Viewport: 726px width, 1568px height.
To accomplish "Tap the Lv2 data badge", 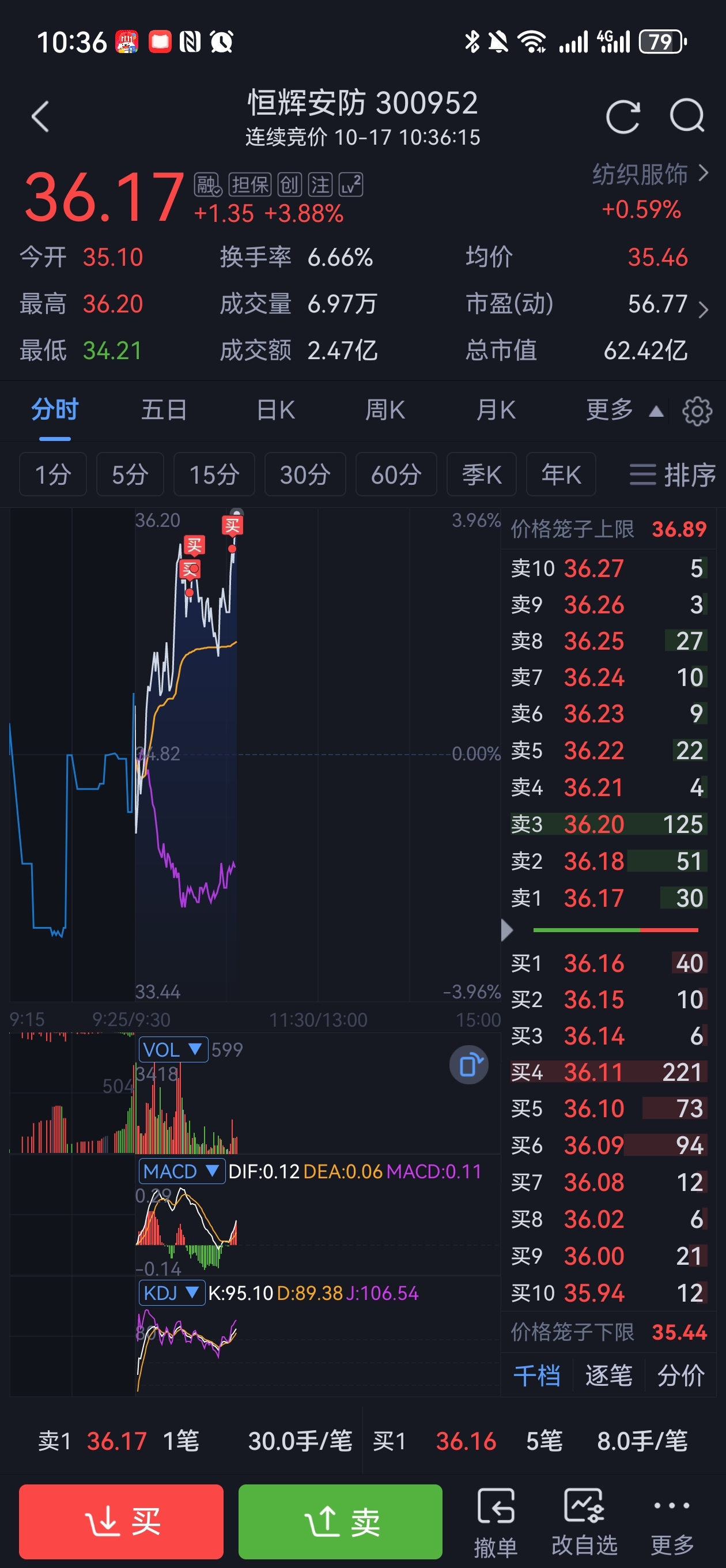I will (x=351, y=184).
